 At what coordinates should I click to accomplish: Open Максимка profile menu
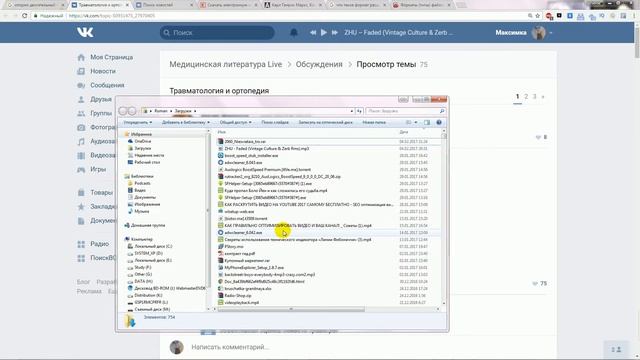[524, 33]
